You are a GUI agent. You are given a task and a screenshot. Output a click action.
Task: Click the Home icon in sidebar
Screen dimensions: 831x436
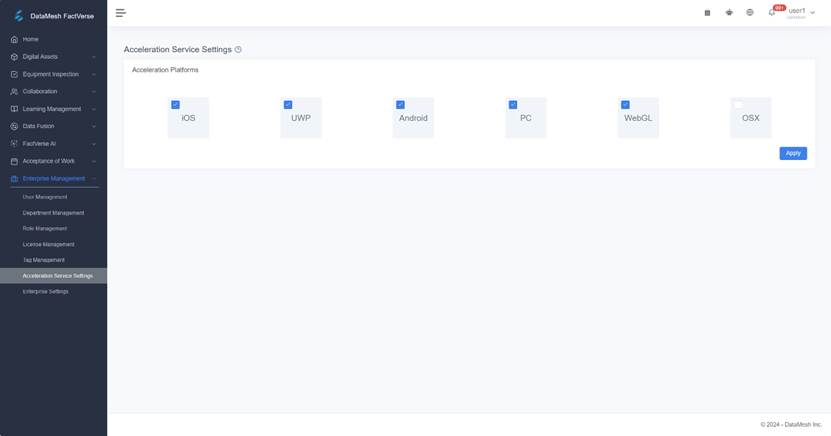tap(14, 39)
